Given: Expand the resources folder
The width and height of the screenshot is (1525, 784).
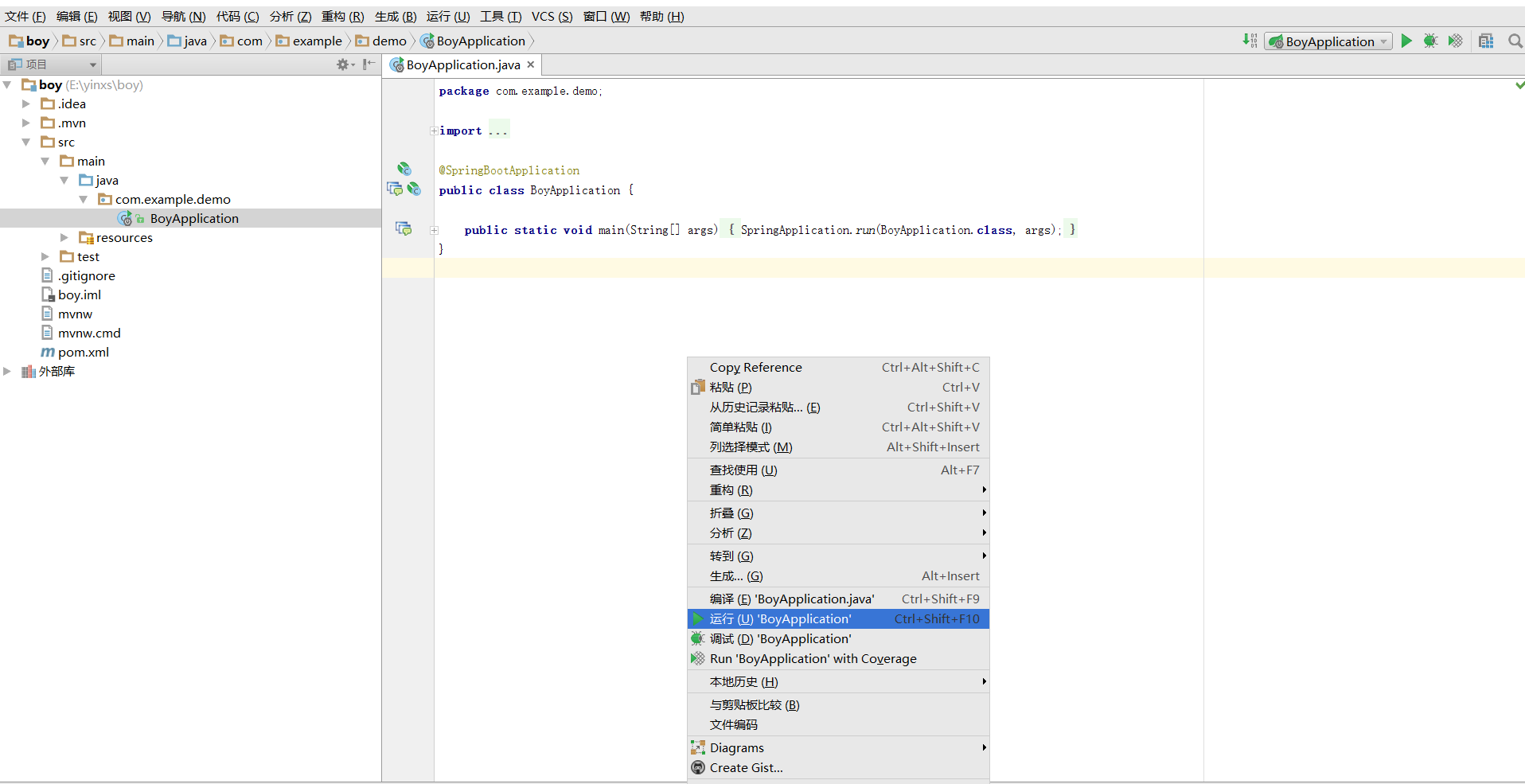Looking at the screenshot, I should click(x=64, y=237).
